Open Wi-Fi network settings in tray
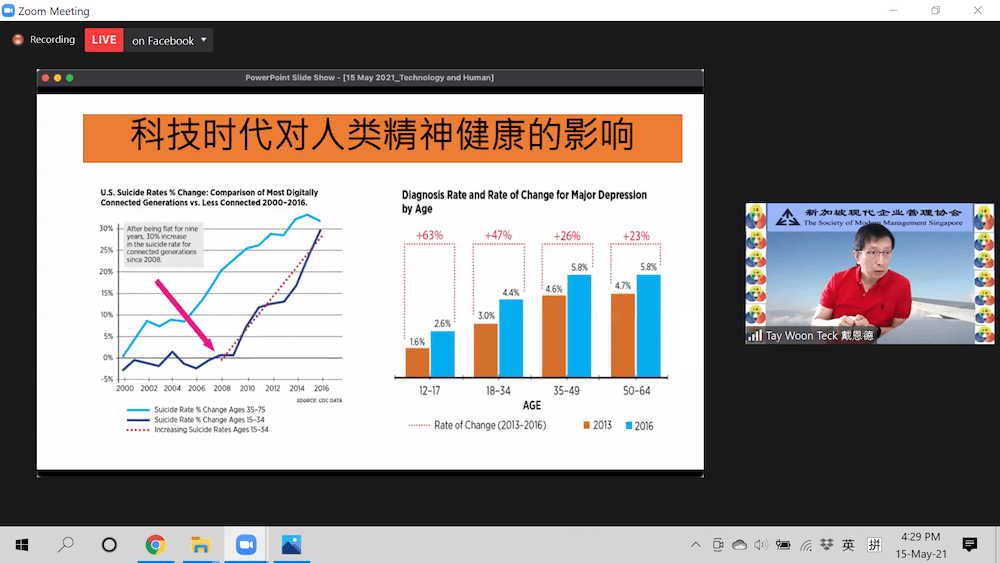Image resolution: width=1000 pixels, height=563 pixels. pos(805,545)
